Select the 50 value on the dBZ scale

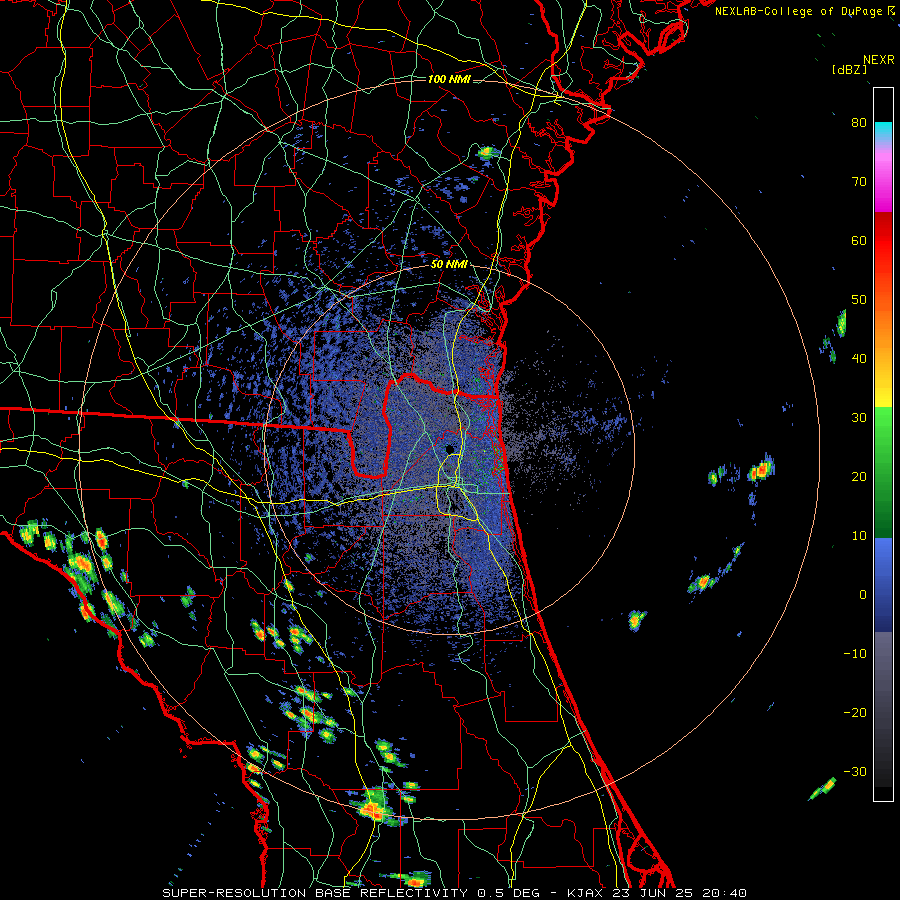[859, 300]
